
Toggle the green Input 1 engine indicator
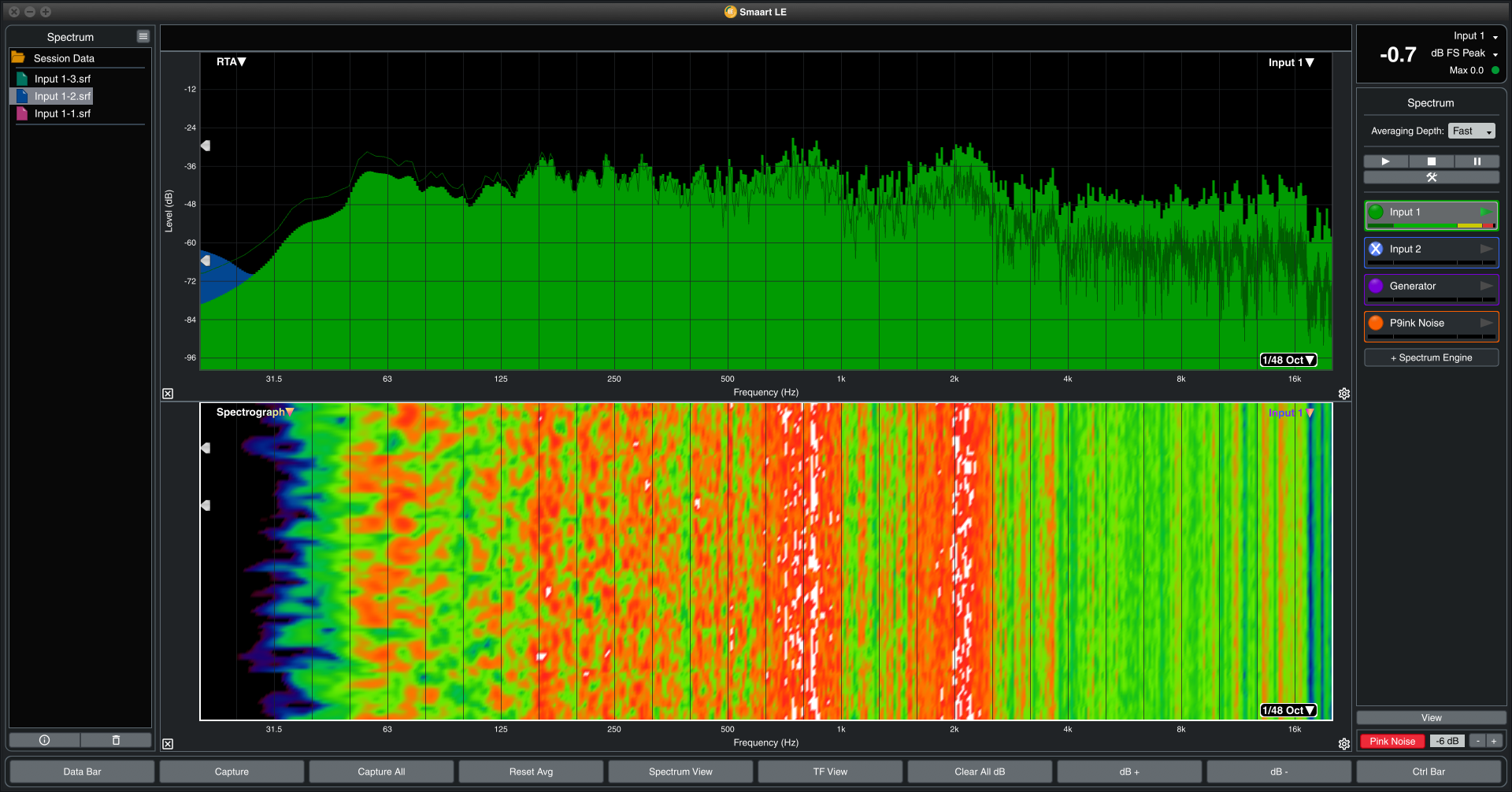click(1376, 212)
